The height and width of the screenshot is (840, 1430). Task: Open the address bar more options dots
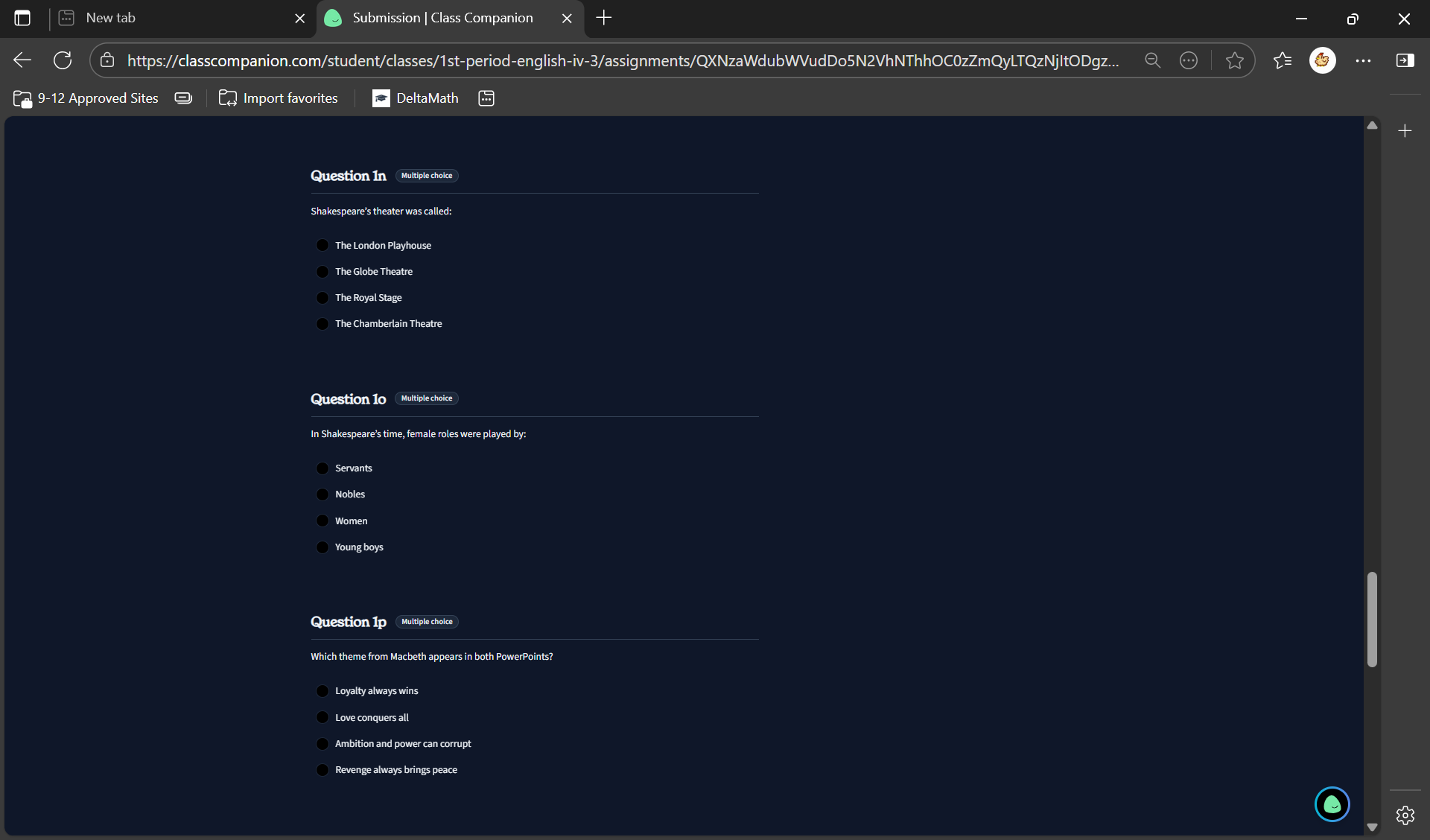(1189, 60)
